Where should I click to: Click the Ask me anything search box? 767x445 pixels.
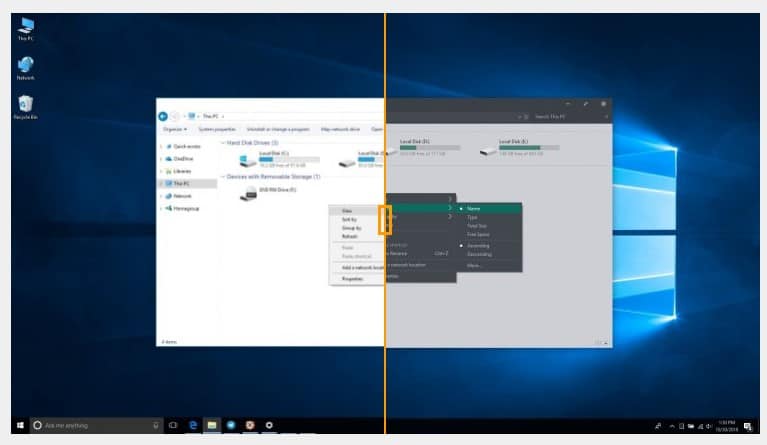pos(95,425)
